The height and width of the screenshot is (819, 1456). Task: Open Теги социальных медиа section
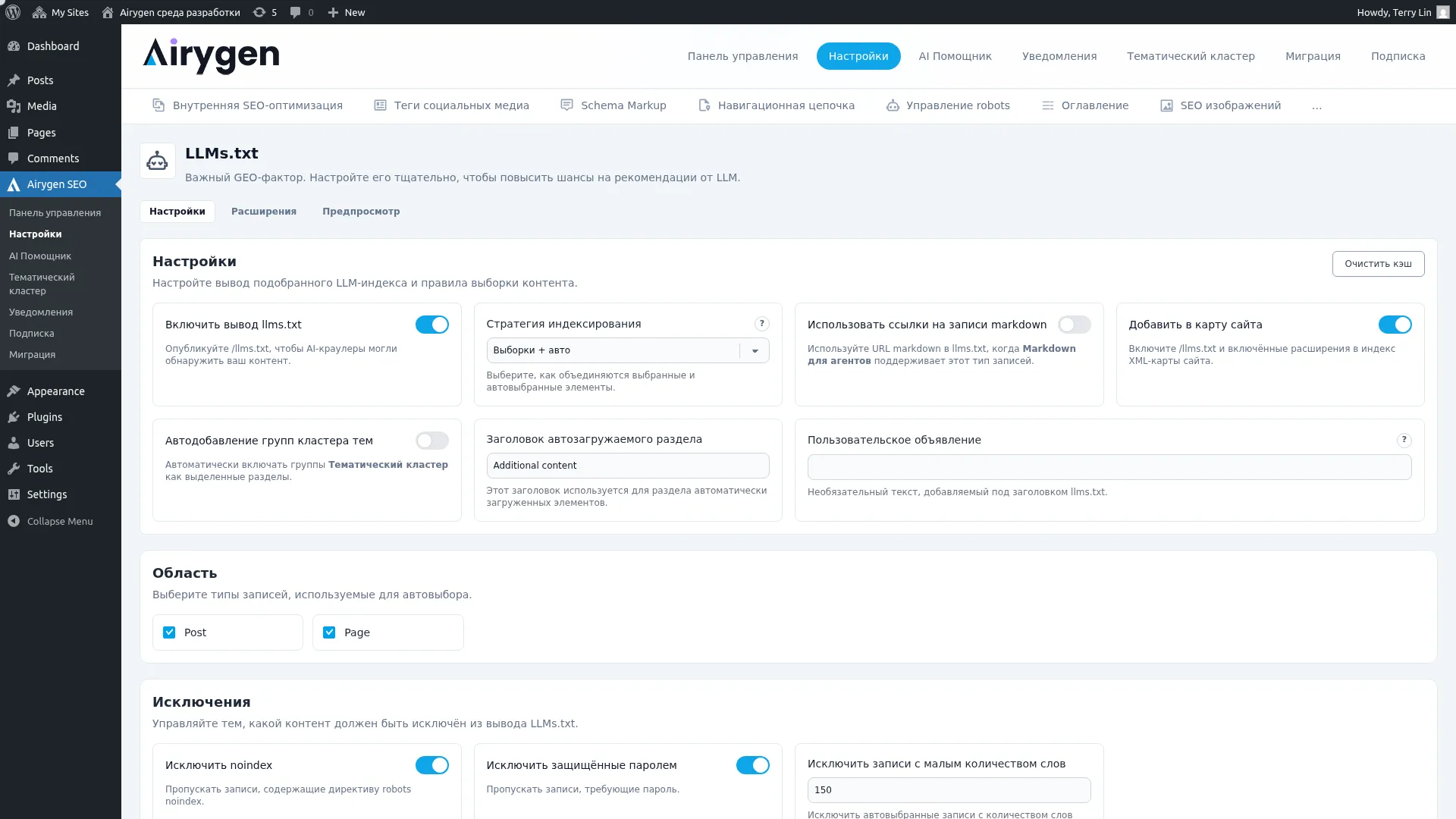click(x=451, y=105)
